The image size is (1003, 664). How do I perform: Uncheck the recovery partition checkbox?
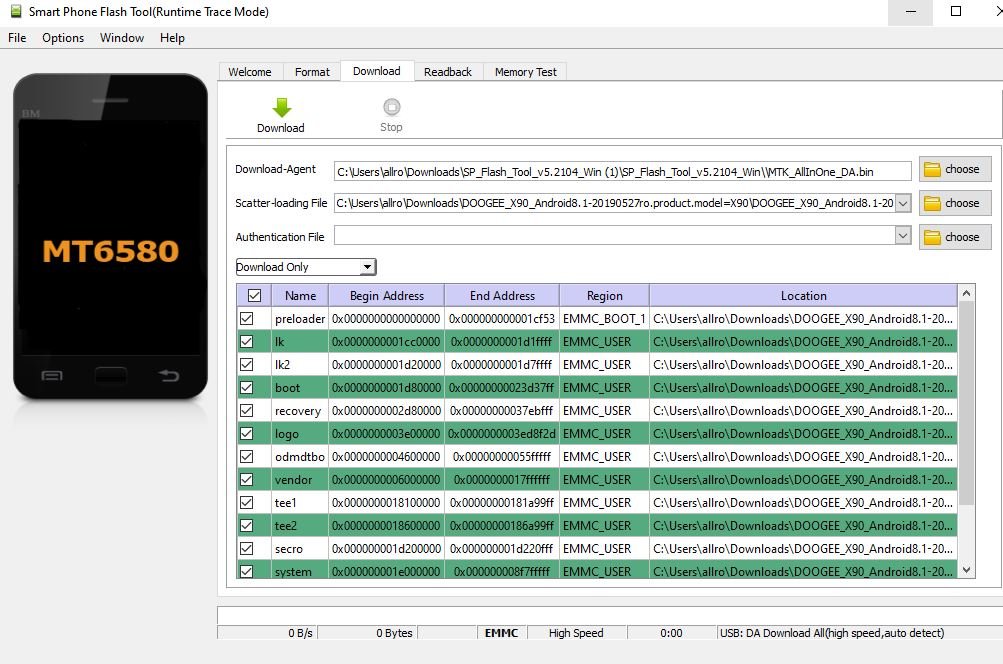coord(247,411)
